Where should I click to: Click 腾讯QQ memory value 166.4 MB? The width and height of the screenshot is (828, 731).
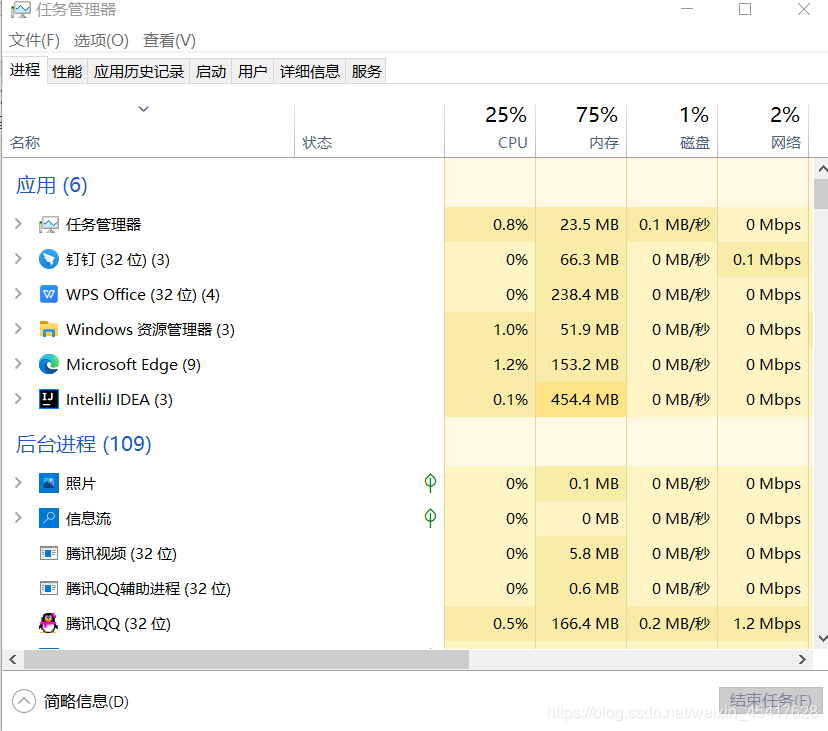pyautogui.click(x=585, y=624)
